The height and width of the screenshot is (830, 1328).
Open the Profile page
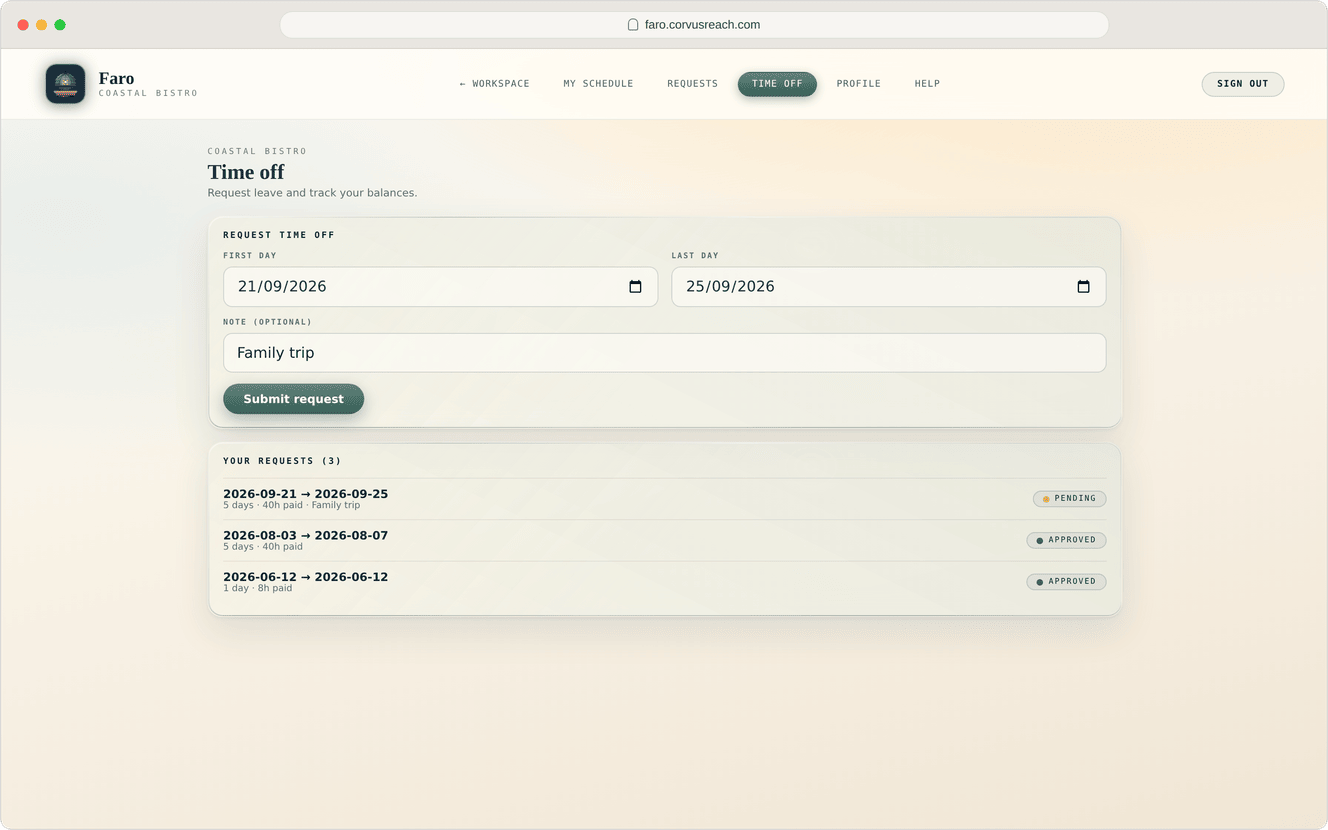click(859, 84)
